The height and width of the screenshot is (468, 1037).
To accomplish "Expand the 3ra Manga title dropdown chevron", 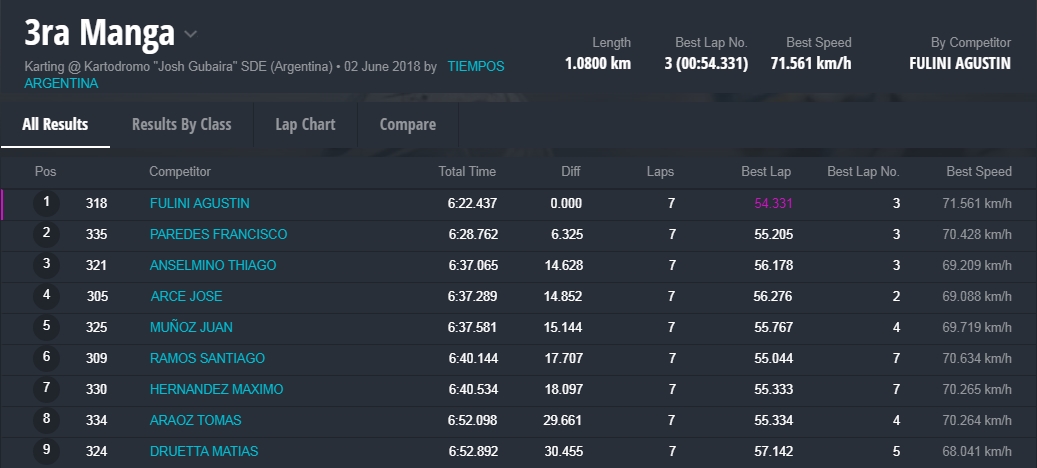I will (x=191, y=35).
